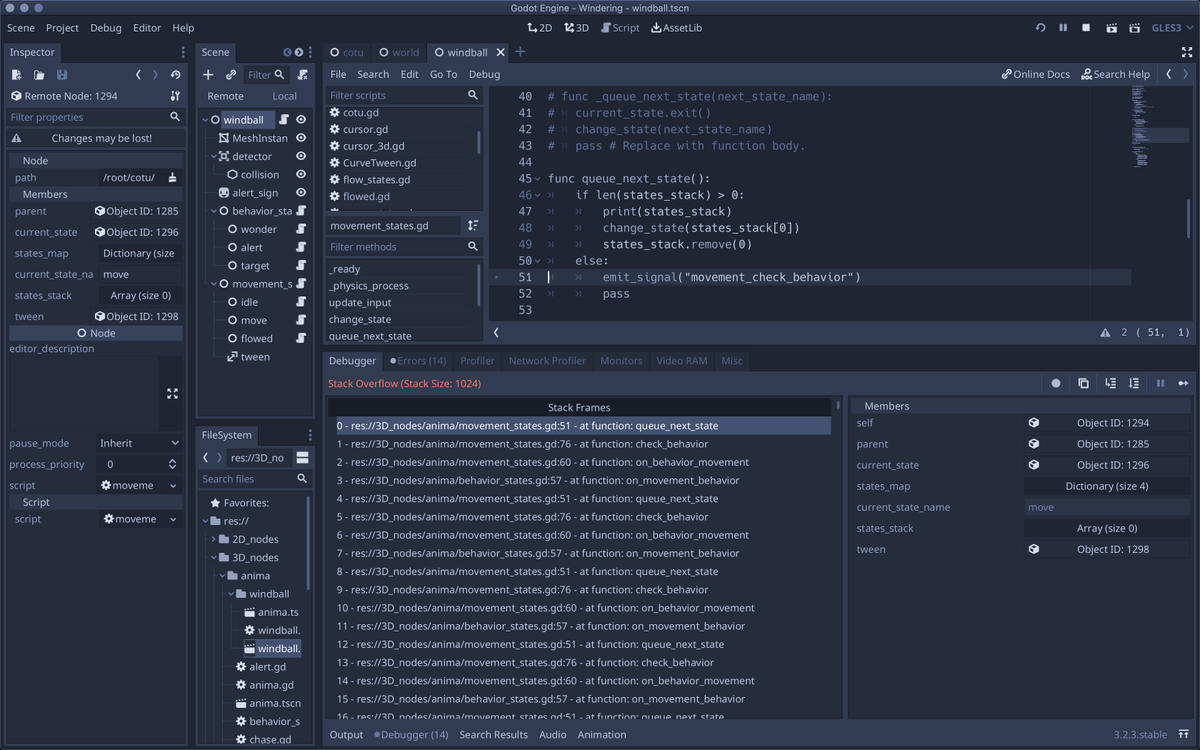Toggle alphabetical sorting of methods list
1200x750 pixels.
(x=473, y=226)
